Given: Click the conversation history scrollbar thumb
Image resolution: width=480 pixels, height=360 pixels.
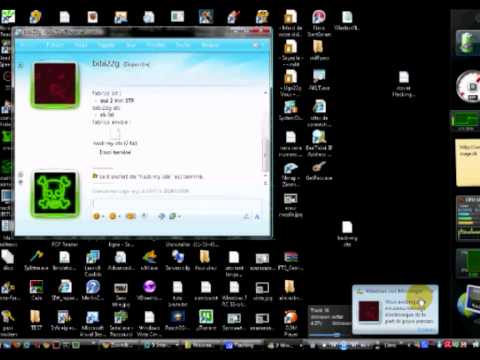Looking at the screenshot, I should 266,154.
